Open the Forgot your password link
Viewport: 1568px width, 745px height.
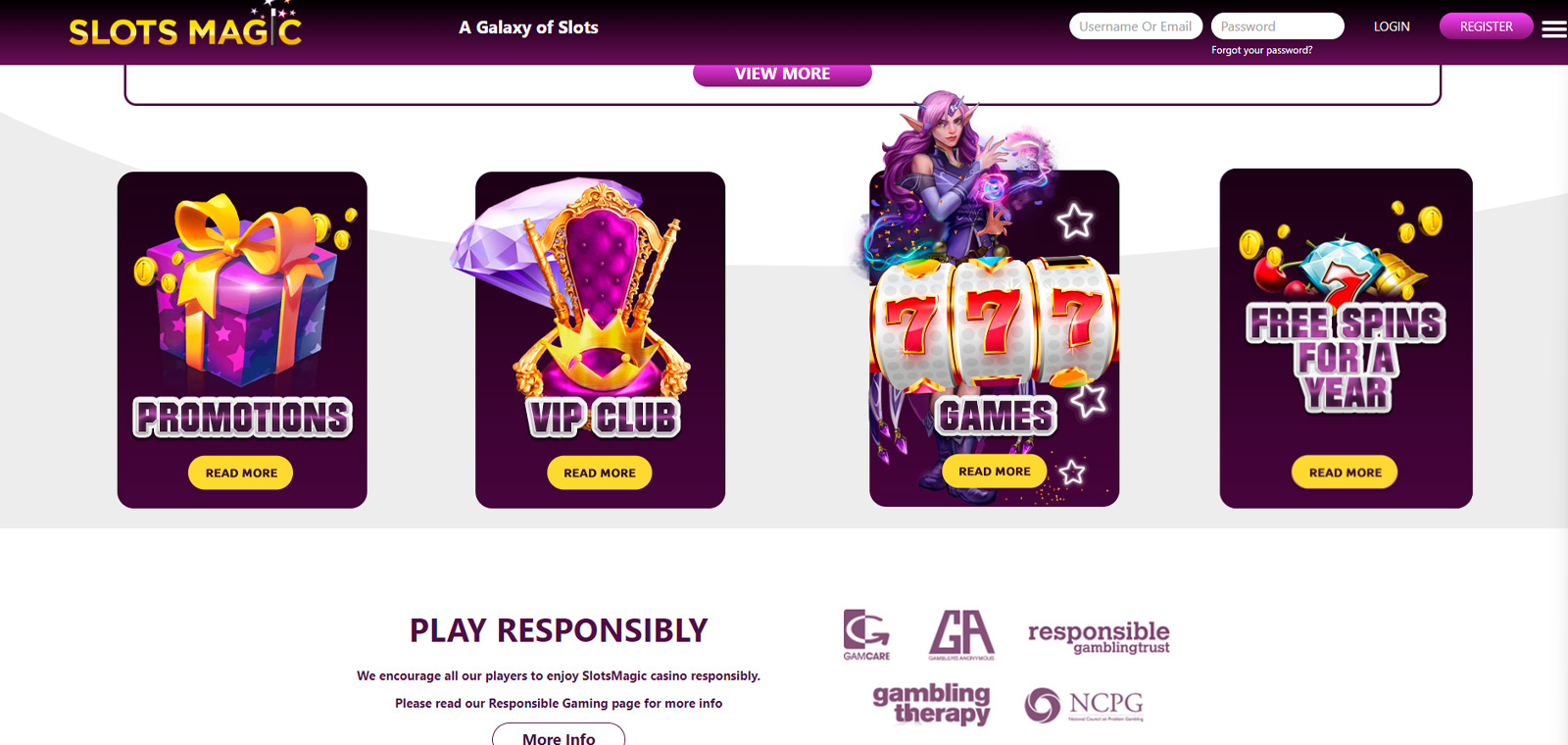pos(1261,50)
